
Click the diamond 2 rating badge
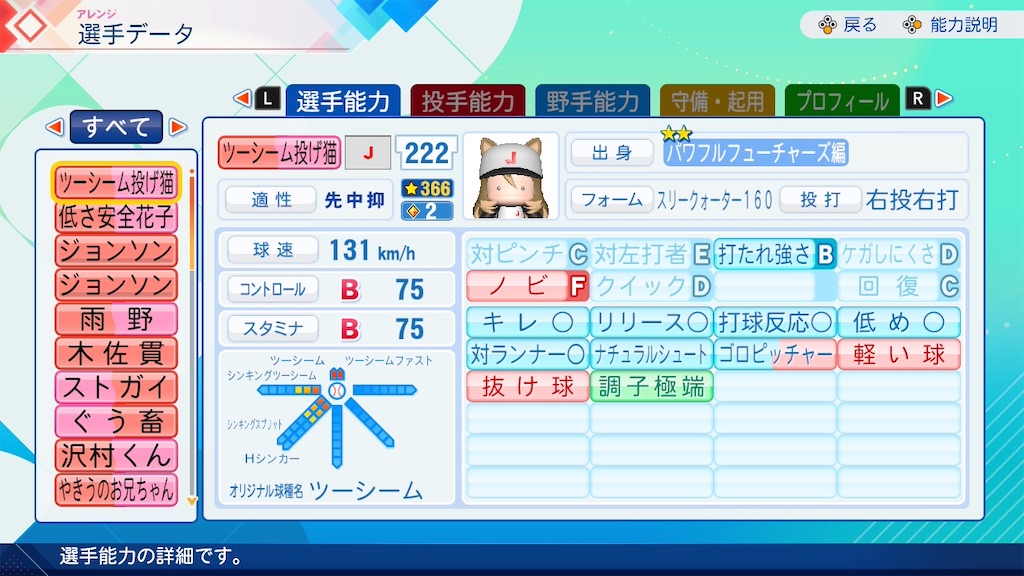coord(427,211)
